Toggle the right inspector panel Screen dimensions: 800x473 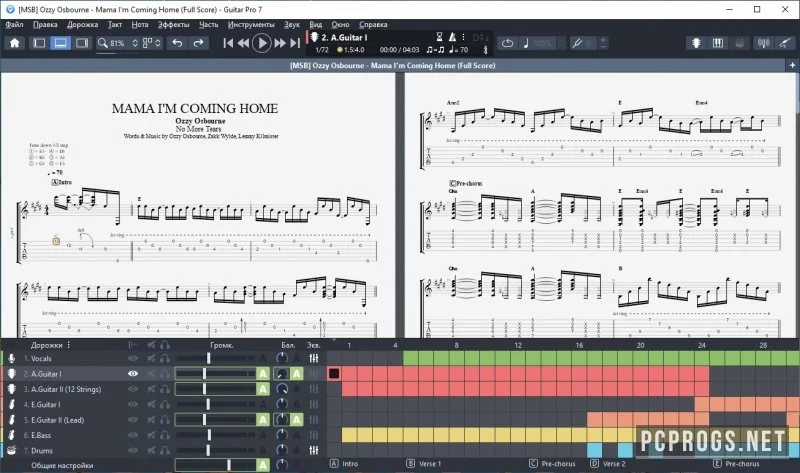[82, 43]
